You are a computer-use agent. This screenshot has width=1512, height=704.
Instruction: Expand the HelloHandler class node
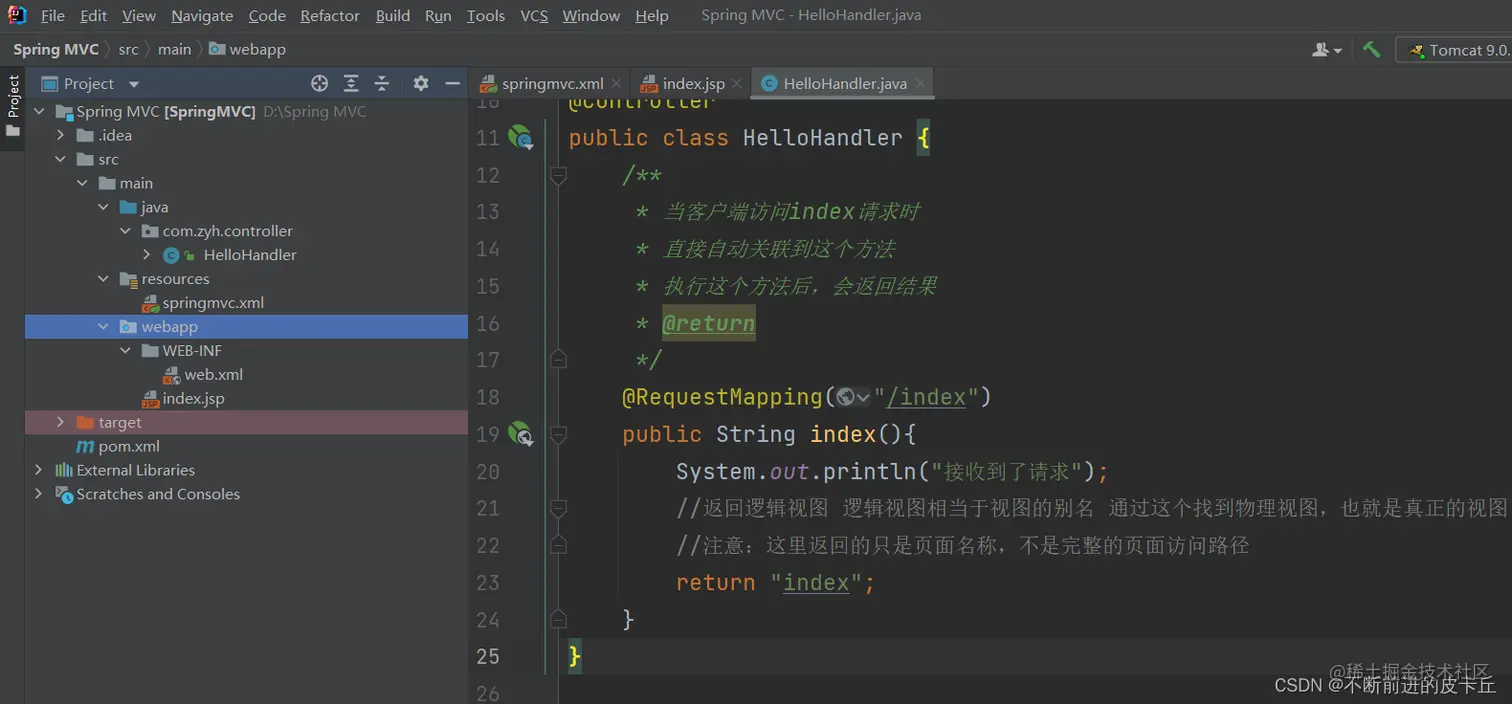[x=147, y=256]
